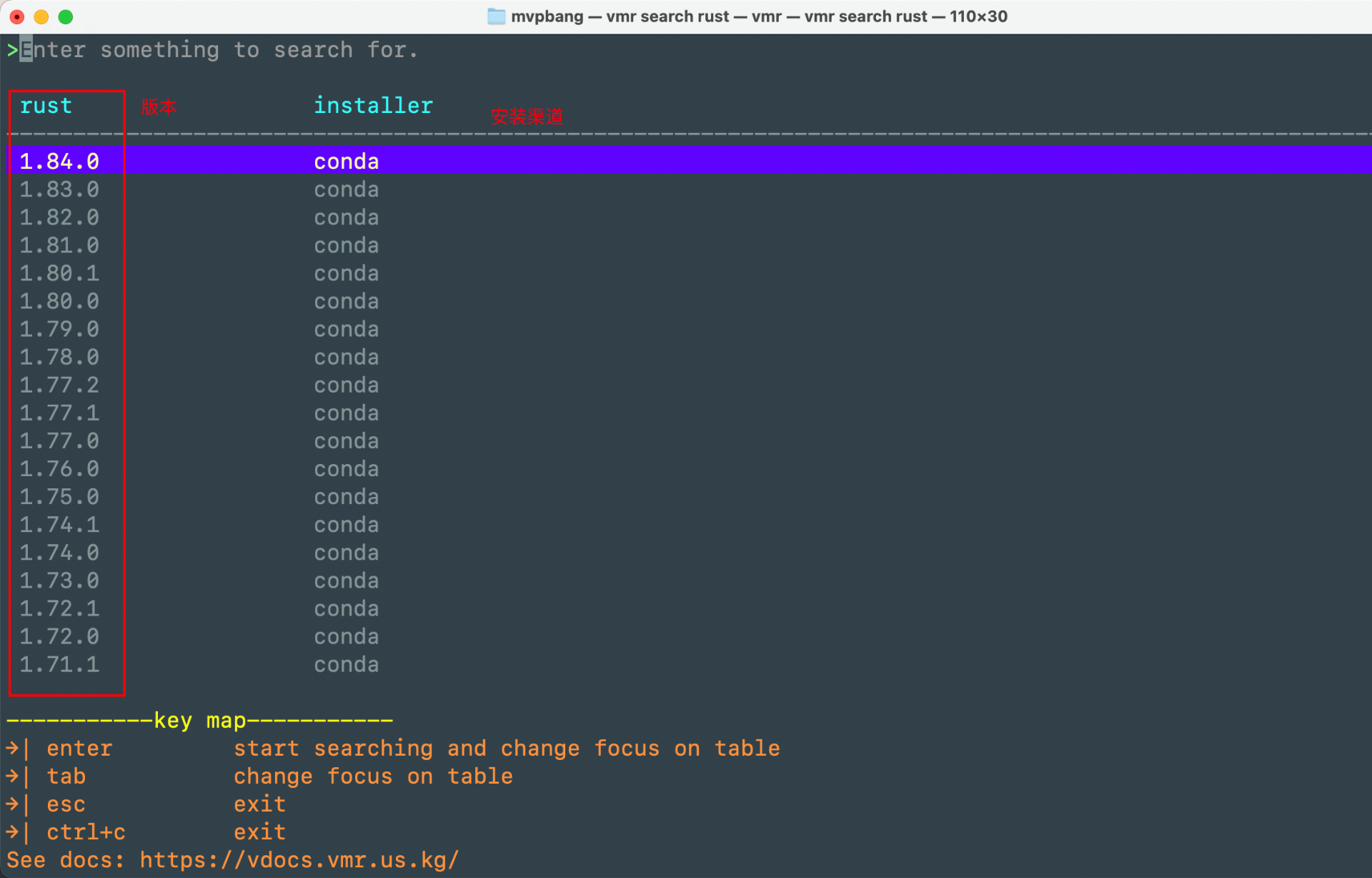Image resolution: width=1372 pixels, height=878 pixels.
Task: Click the arrow icon beside esc key
Action: click(13, 804)
